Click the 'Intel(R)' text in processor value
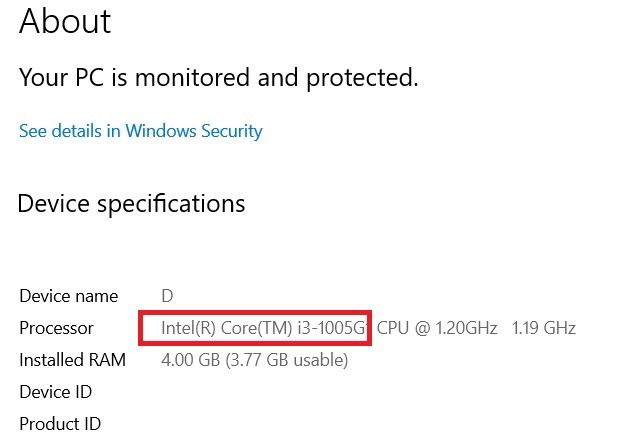This screenshot has width=637, height=447. pyautogui.click(x=188, y=328)
